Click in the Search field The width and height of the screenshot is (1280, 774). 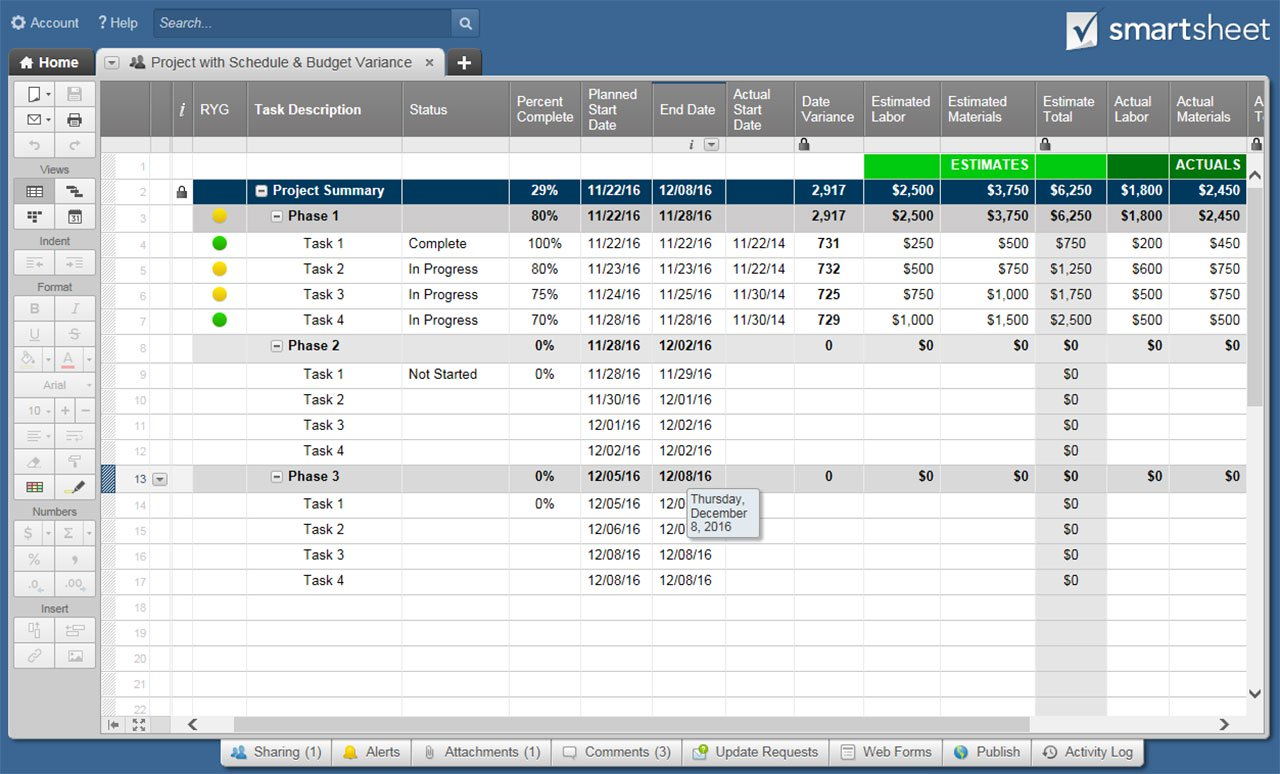300,23
